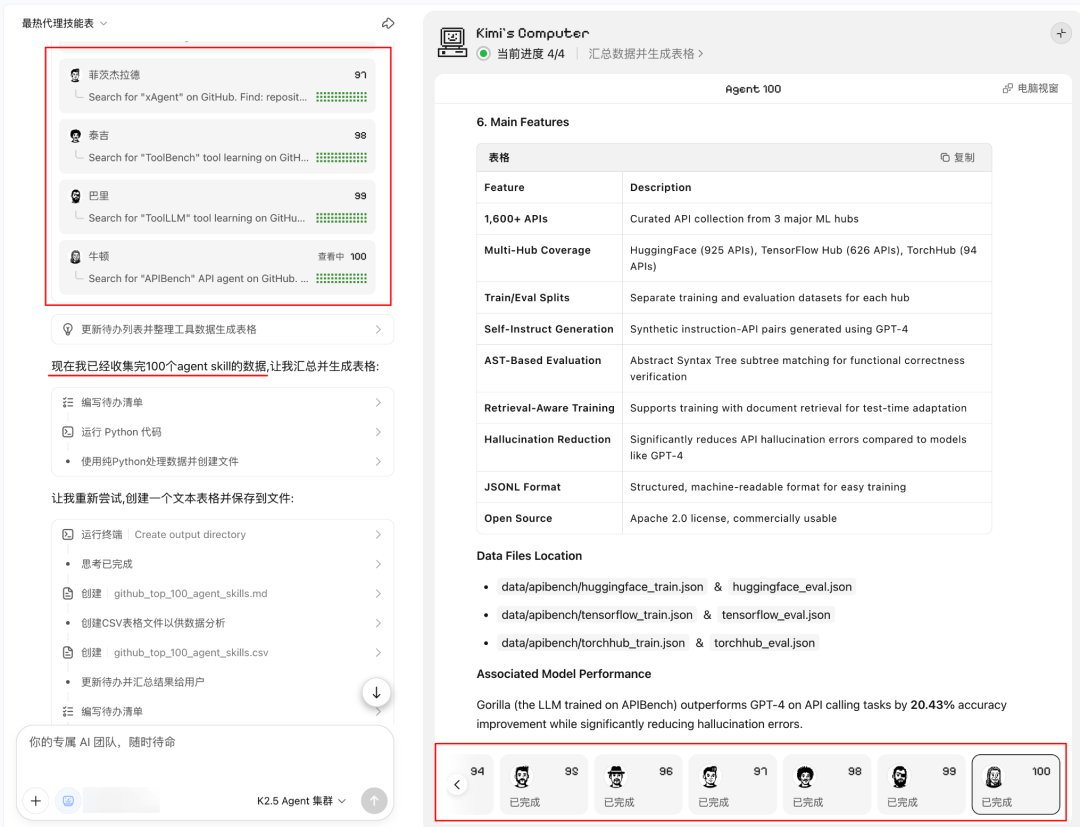This screenshot has width=1080, height=827.
Task: Expand the first 编写待办清单 step
Action: [222, 402]
